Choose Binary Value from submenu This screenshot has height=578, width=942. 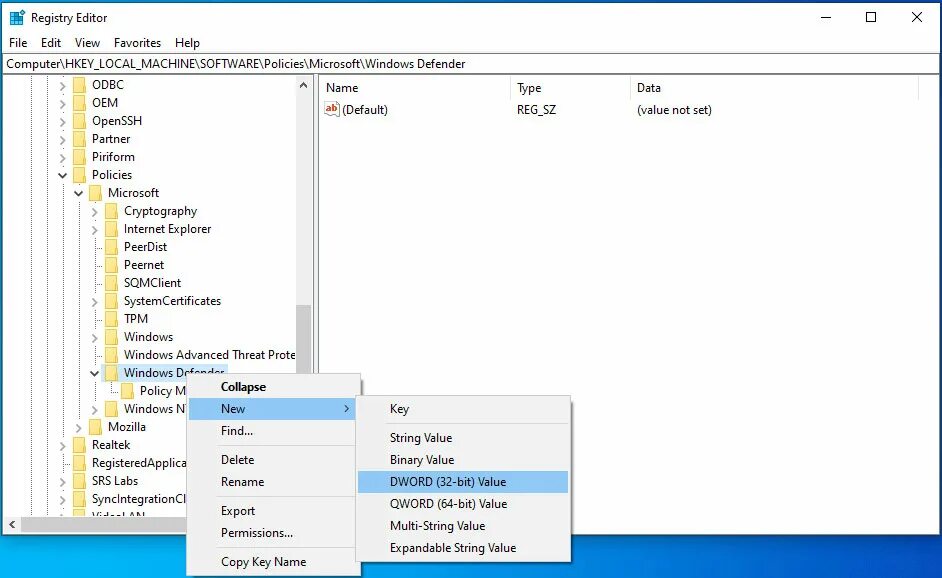(x=463, y=460)
